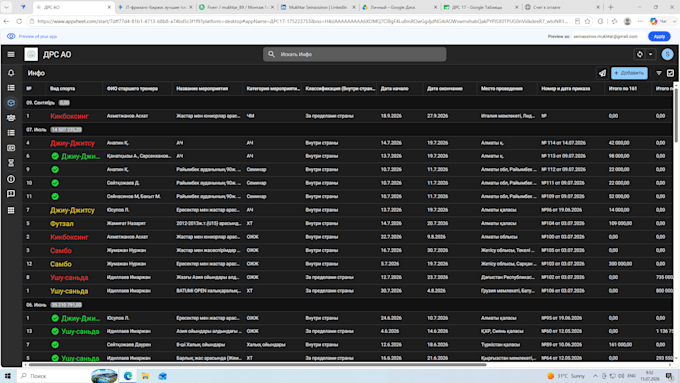Open the S user account avatar
Screen dimensions: 680x383
pyautogui.click(x=667, y=54)
